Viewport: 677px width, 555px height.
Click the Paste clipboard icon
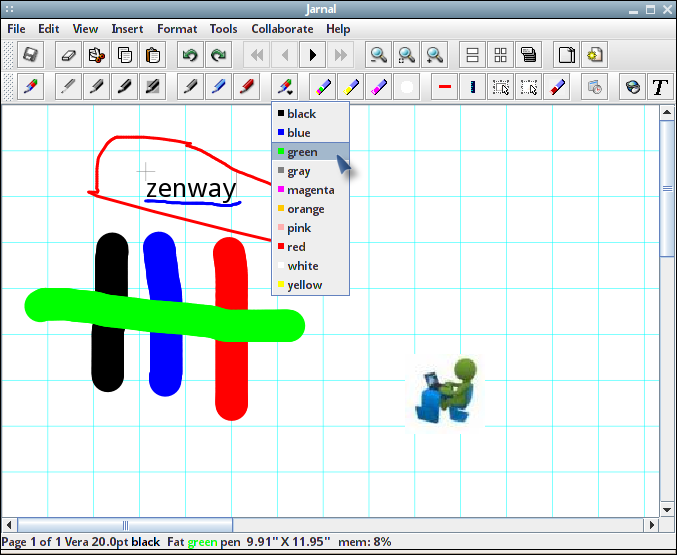point(153,55)
